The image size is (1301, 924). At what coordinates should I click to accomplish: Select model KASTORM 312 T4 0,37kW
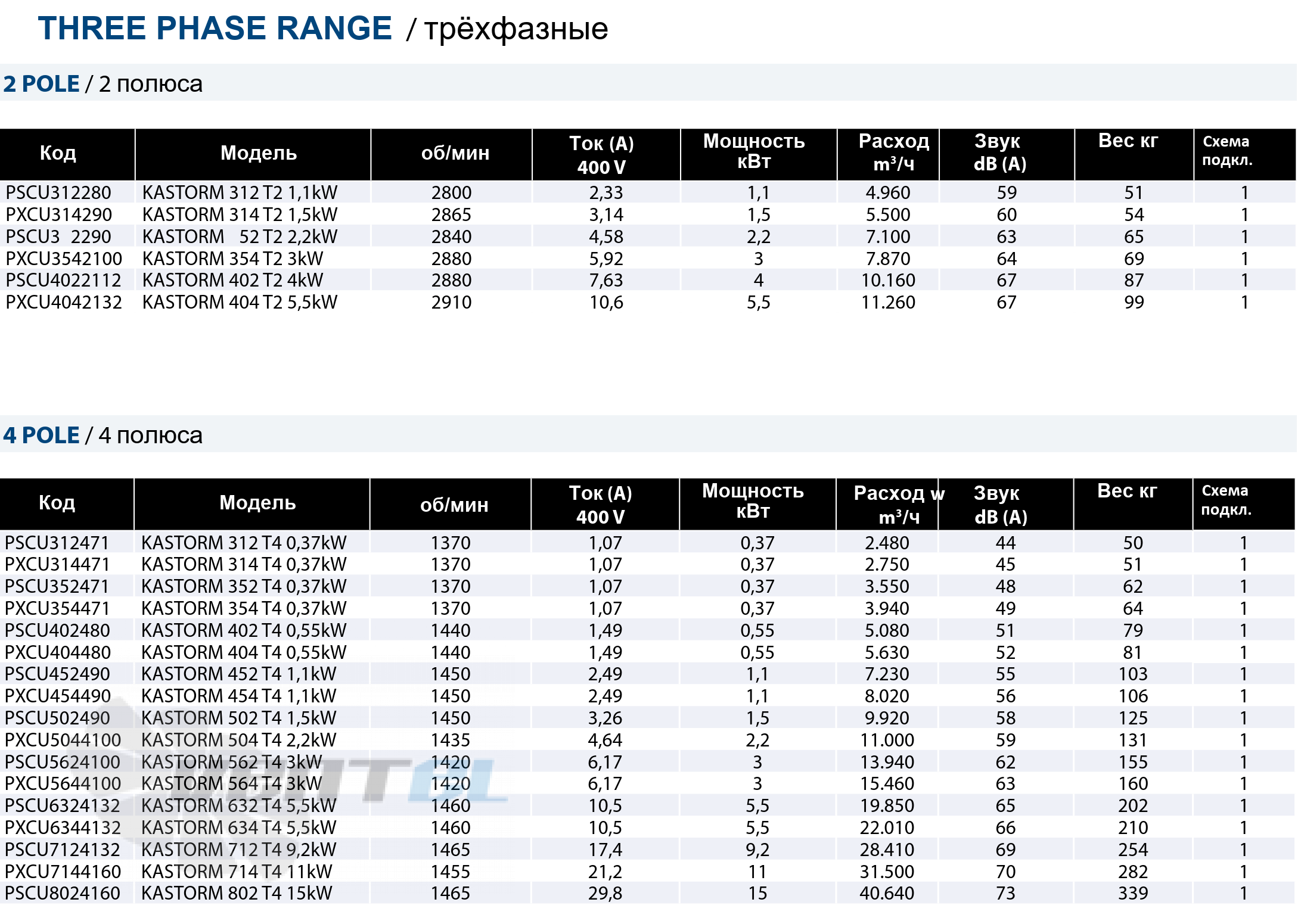(x=244, y=543)
